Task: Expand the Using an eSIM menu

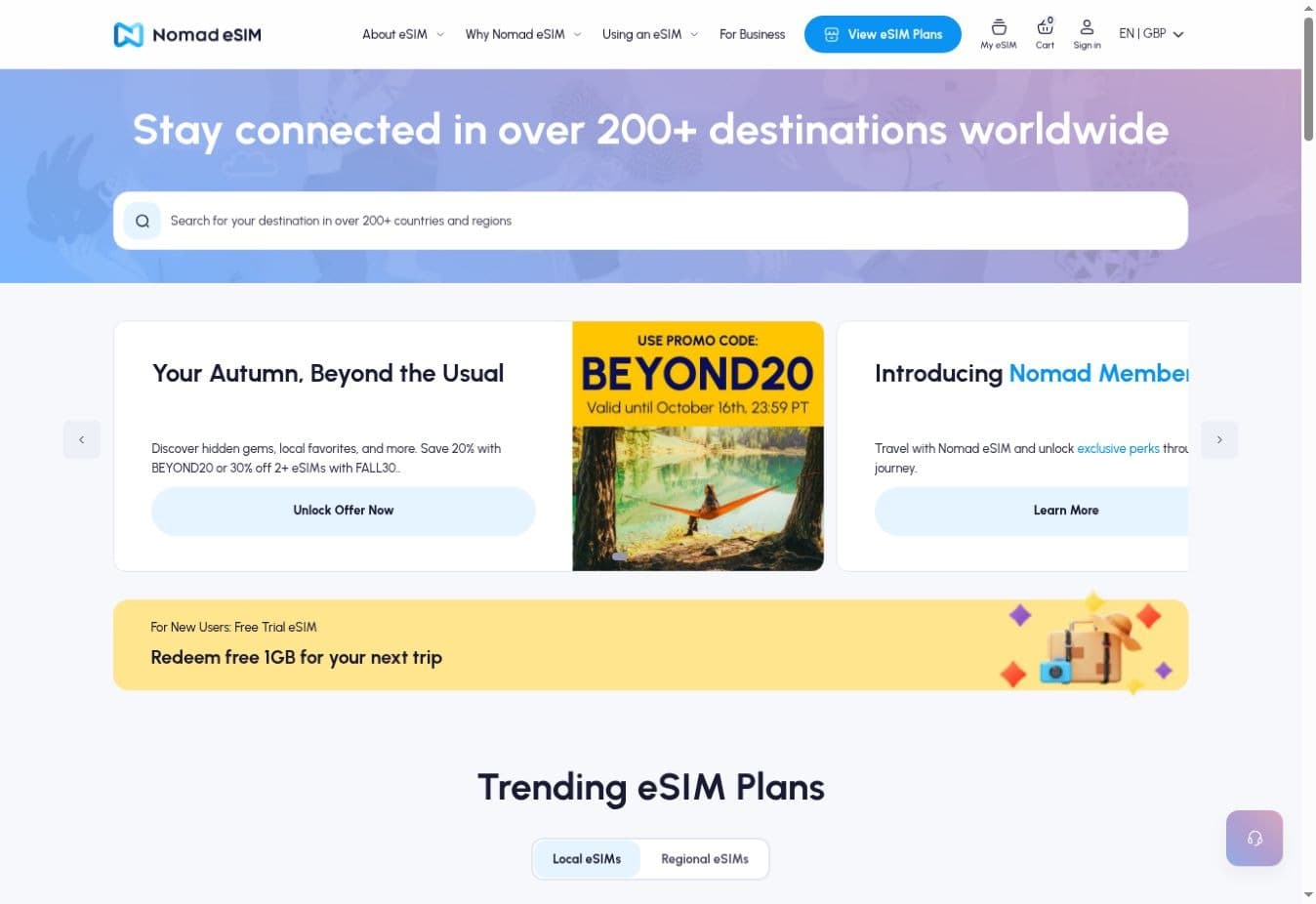Action: tap(650, 34)
